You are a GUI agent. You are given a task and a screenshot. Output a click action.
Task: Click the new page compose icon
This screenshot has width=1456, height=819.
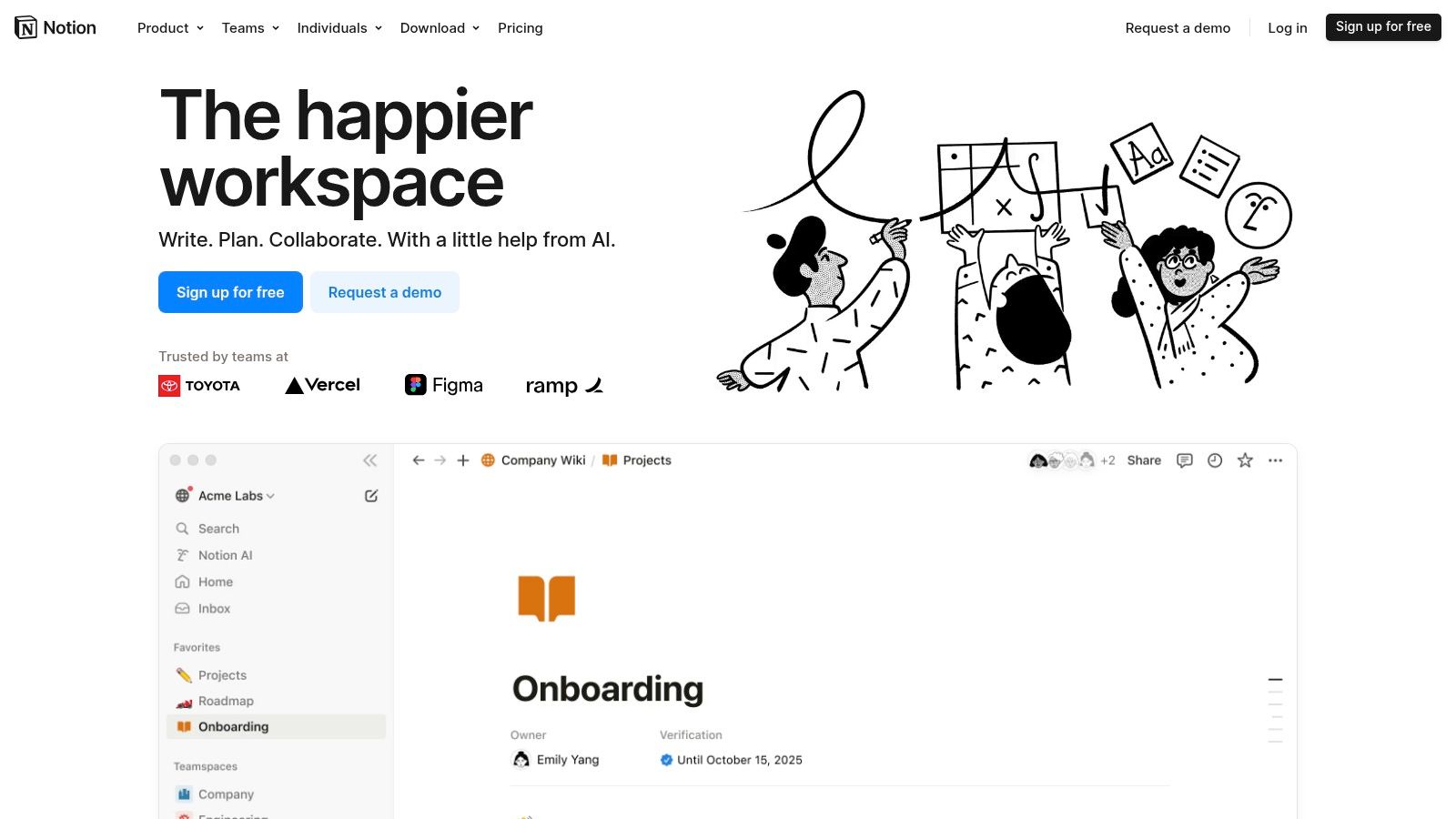[371, 496]
